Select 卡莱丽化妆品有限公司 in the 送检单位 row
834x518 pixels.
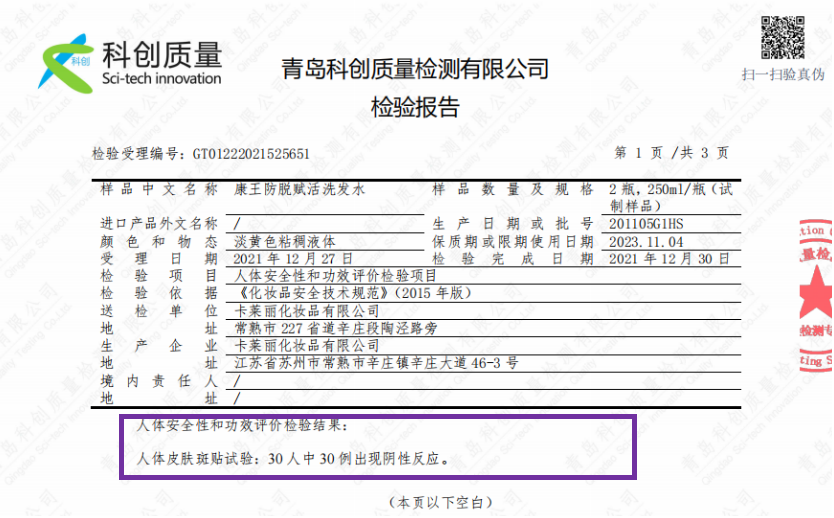tap(307, 311)
